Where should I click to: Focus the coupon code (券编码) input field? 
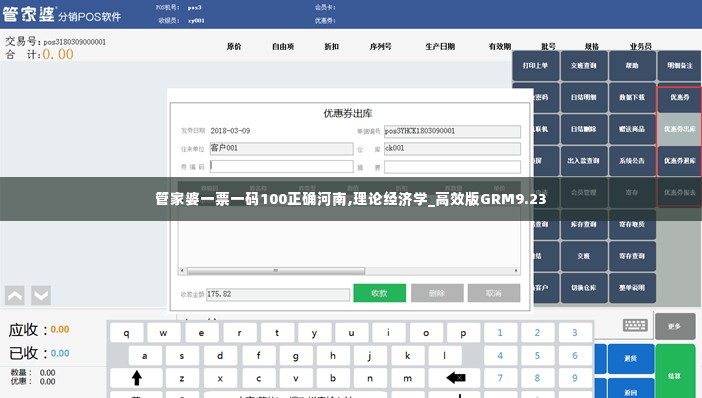click(281, 167)
